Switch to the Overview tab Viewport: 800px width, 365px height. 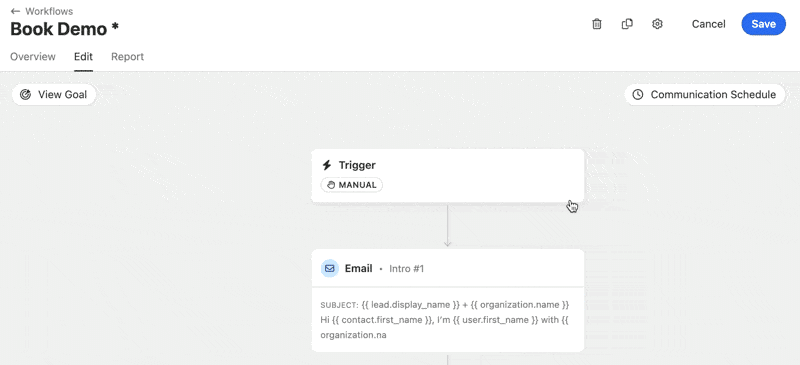33,57
